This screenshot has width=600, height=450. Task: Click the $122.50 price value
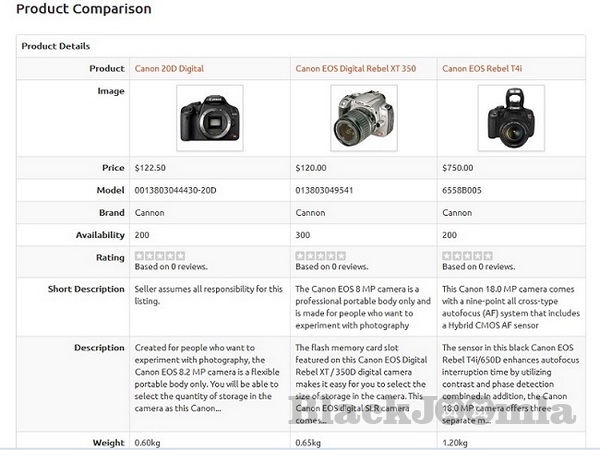pyautogui.click(x=150, y=168)
